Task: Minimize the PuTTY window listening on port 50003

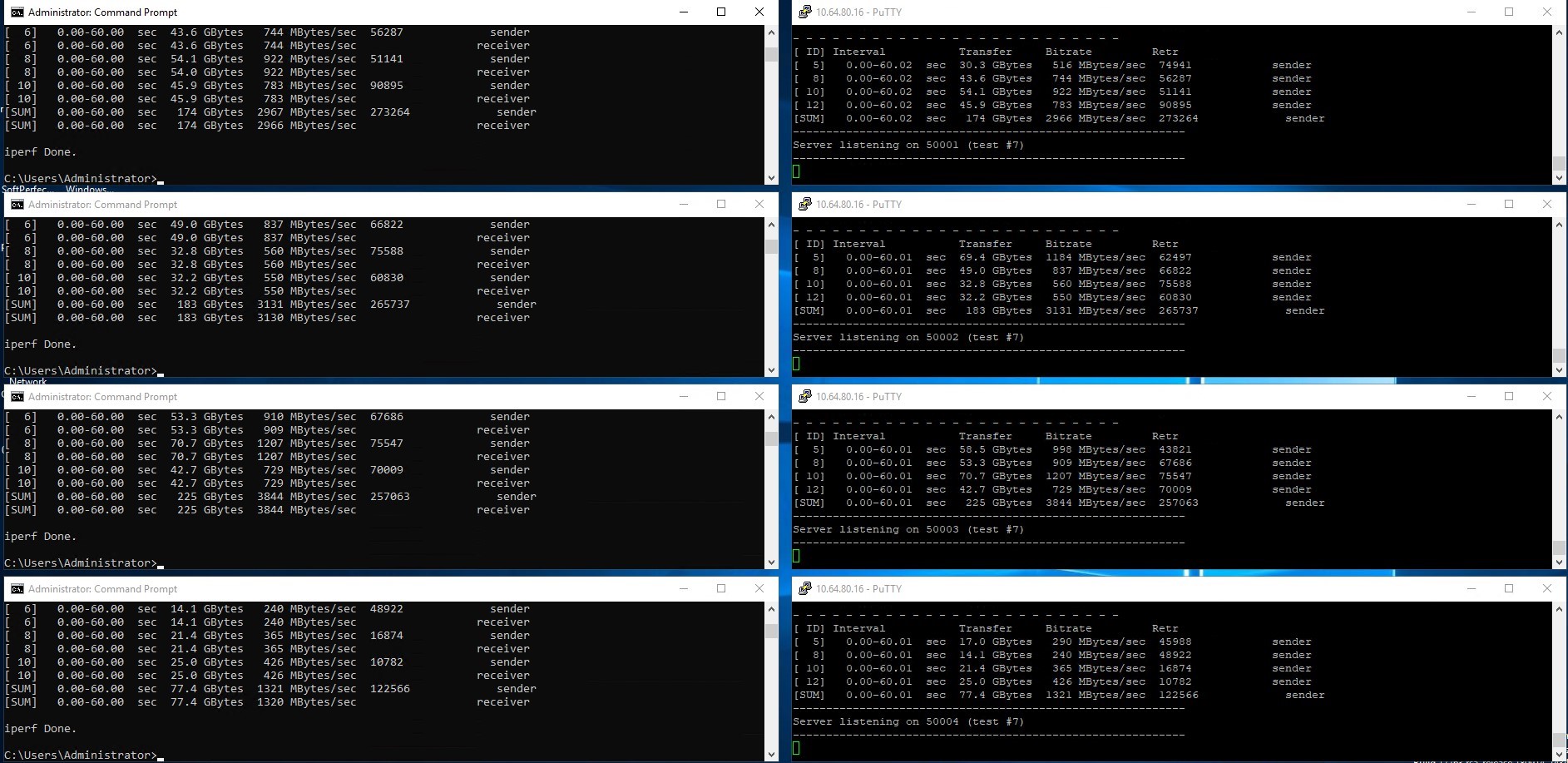Action: (1471, 397)
